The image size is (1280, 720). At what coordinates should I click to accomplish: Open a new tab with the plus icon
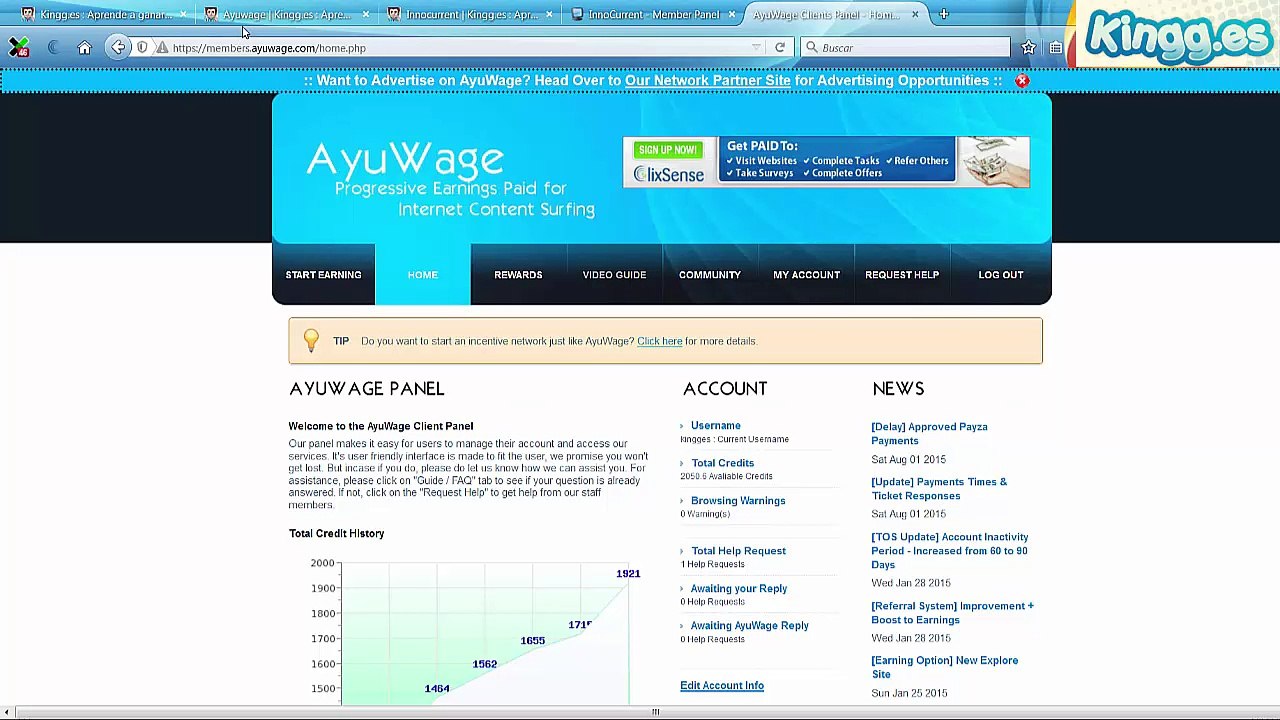(943, 14)
